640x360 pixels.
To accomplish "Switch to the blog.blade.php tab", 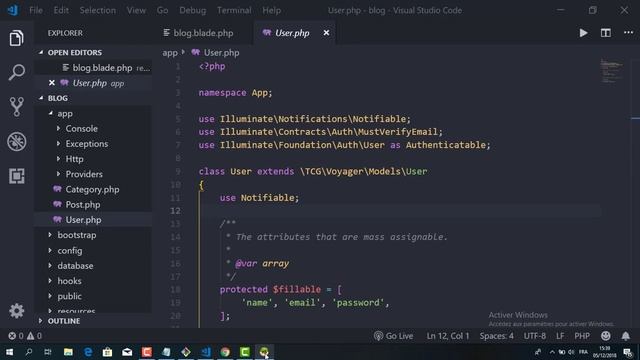I will tap(203, 33).
